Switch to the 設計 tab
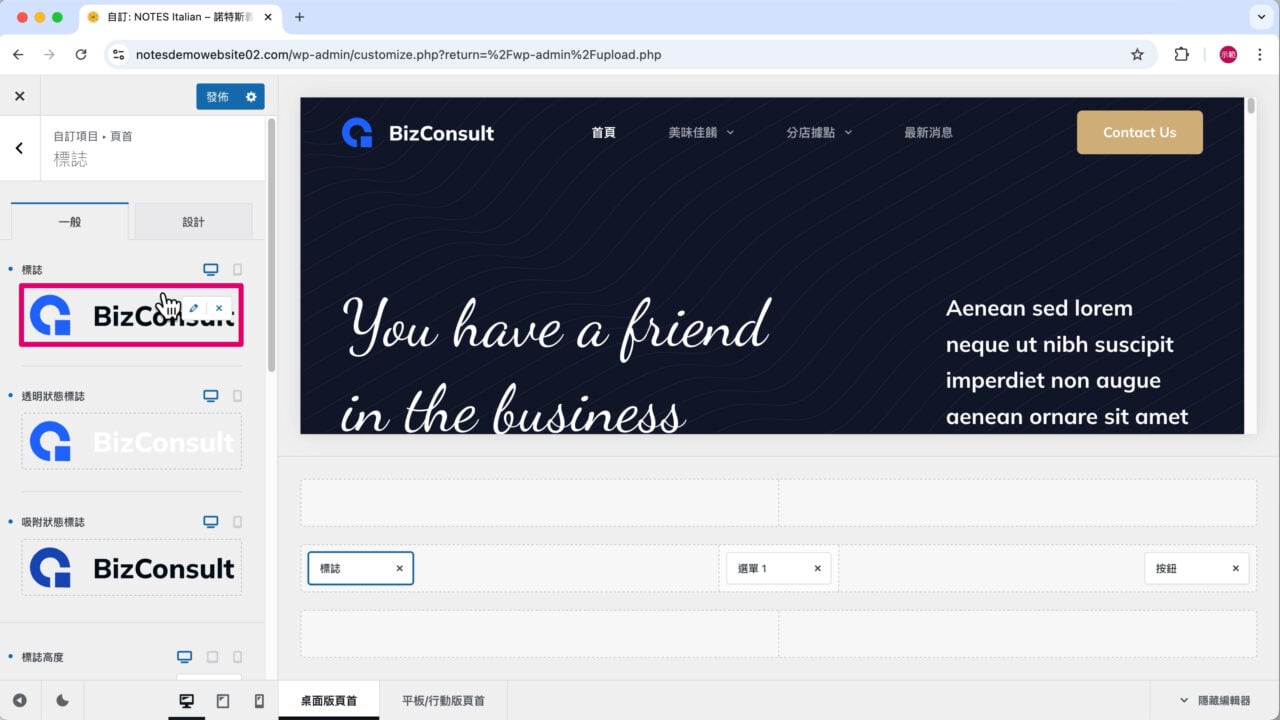Image resolution: width=1280 pixels, height=720 pixels. click(193, 222)
